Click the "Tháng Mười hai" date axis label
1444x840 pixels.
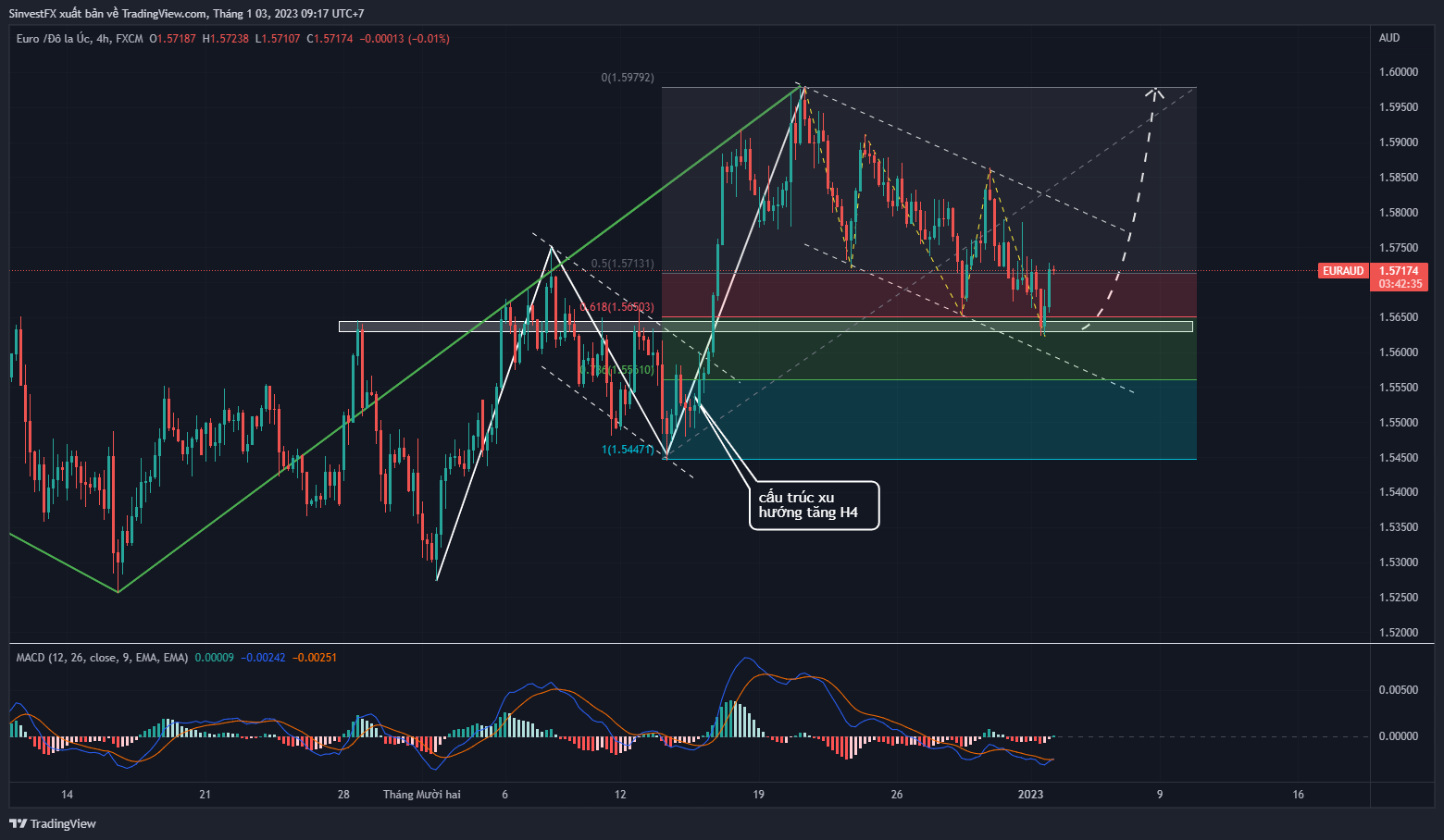pyautogui.click(x=421, y=795)
